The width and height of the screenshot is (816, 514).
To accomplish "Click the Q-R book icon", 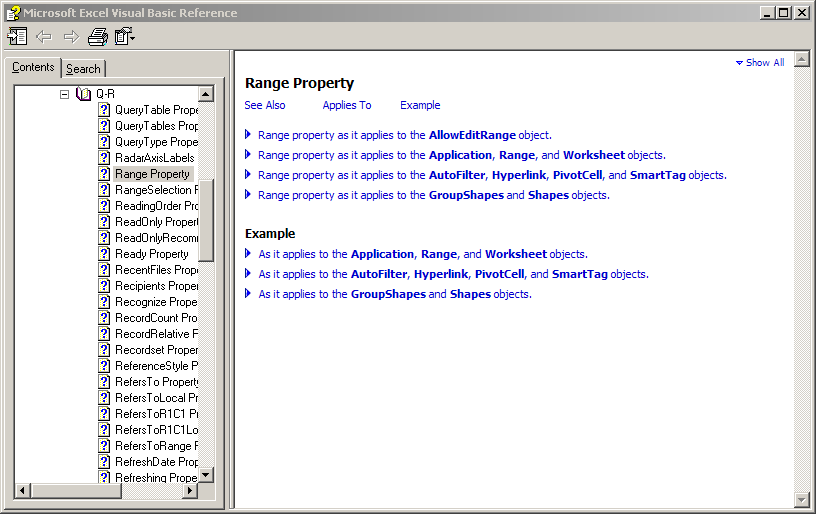I will [x=83, y=94].
